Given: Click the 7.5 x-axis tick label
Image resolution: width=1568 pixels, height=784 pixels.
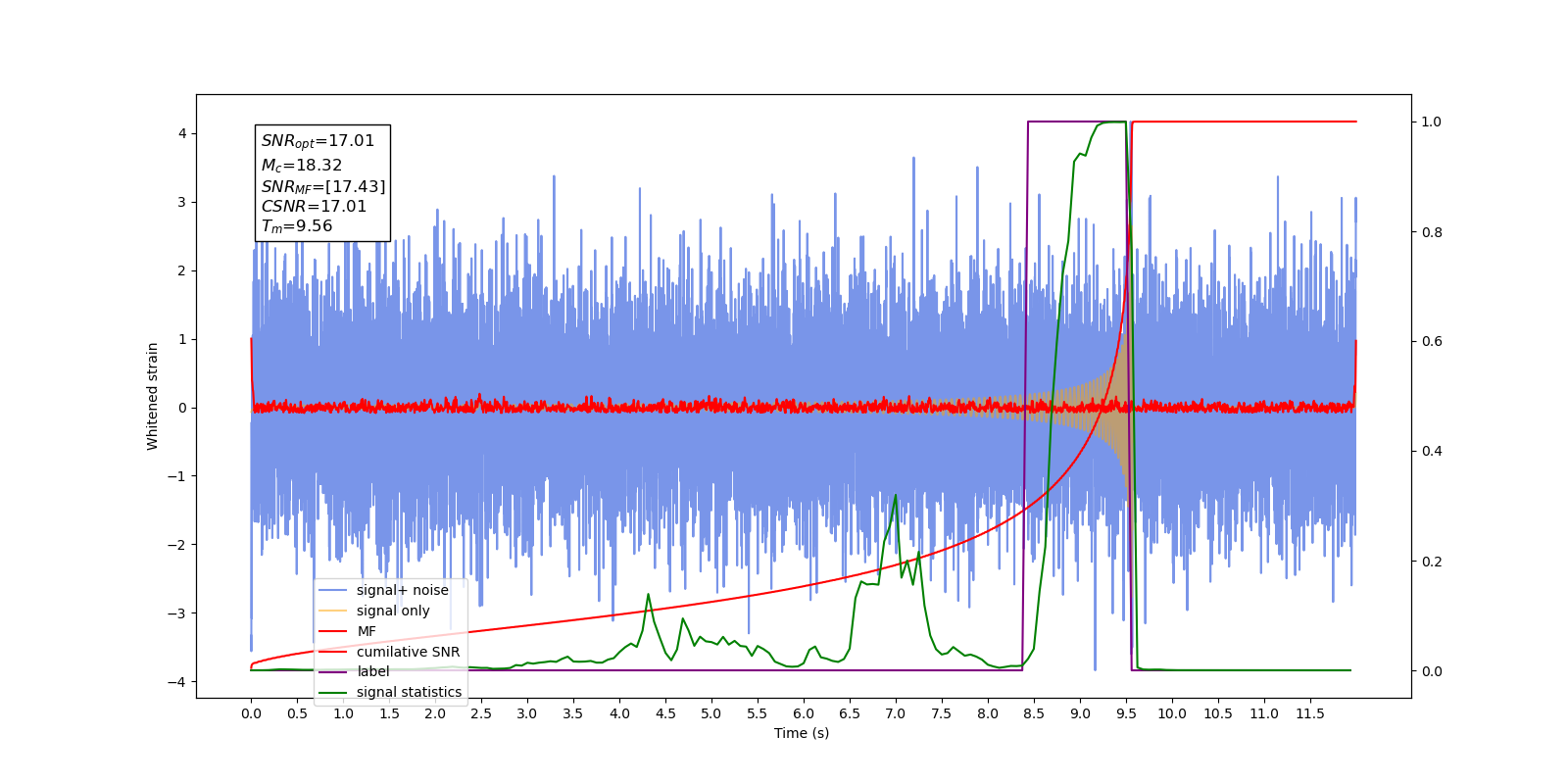Looking at the screenshot, I should [x=942, y=713].
